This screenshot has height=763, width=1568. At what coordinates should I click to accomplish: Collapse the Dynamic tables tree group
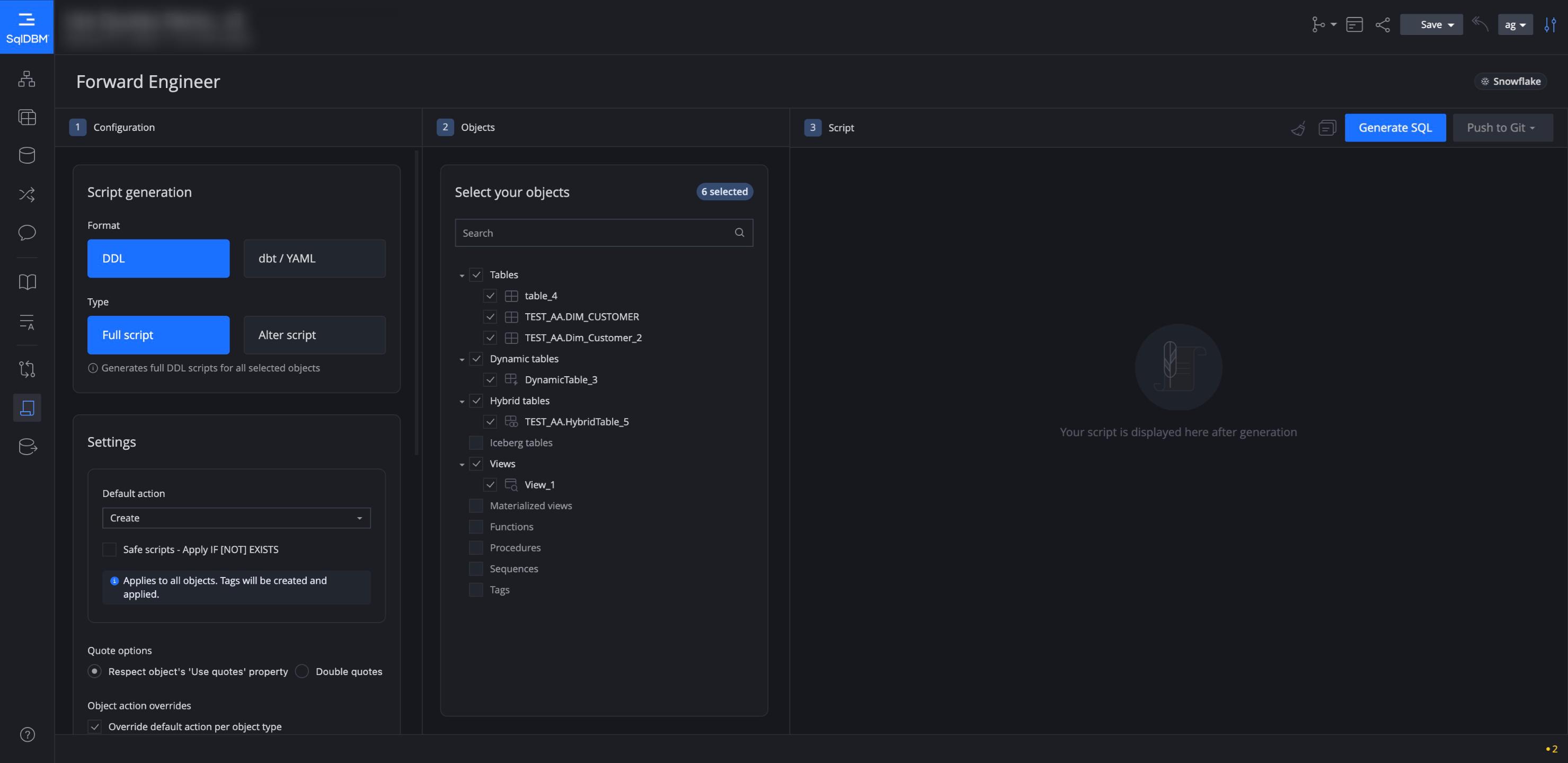click(462, 360)
